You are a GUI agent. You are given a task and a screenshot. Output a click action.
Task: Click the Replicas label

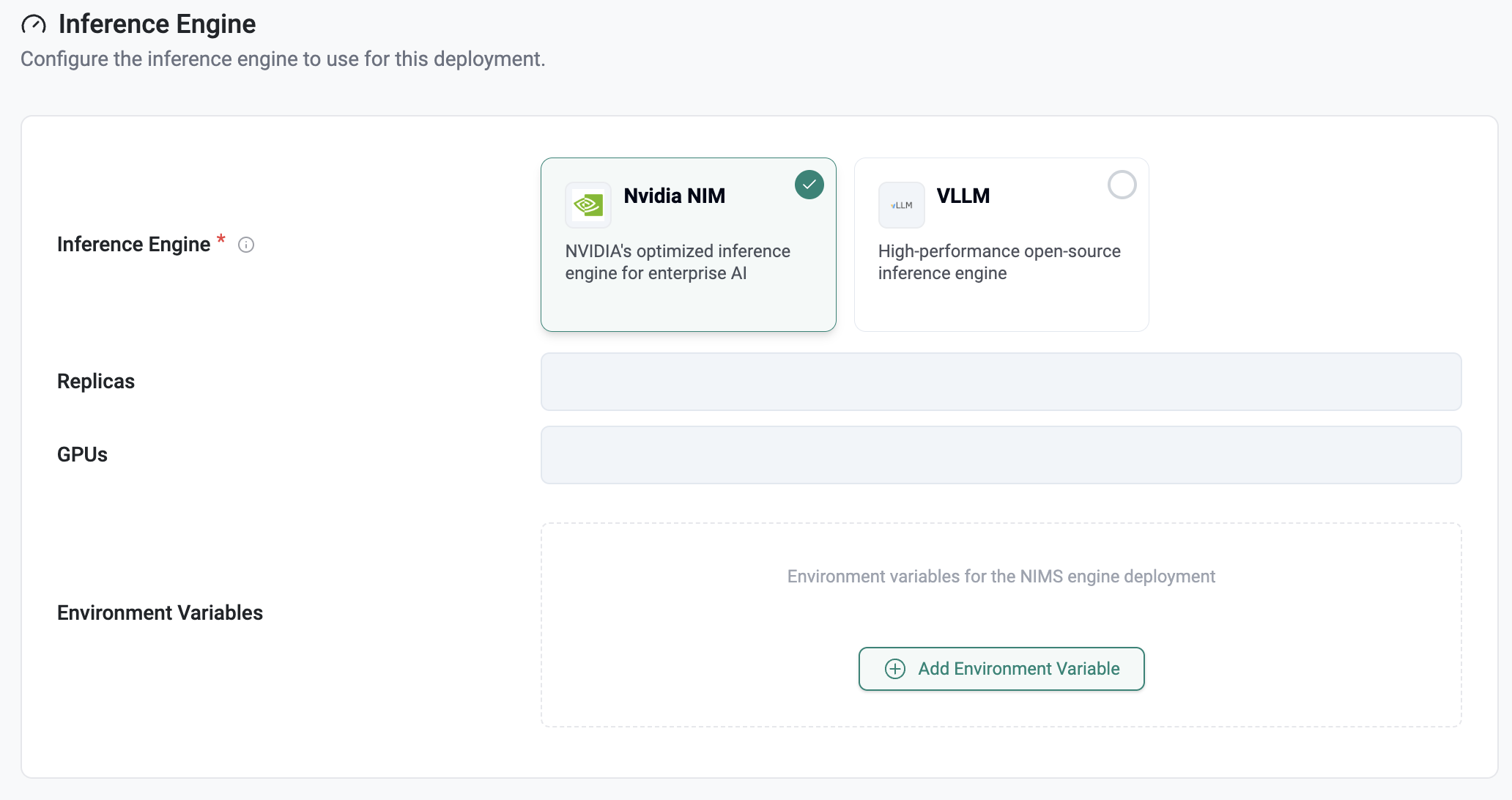pos(96,382)
